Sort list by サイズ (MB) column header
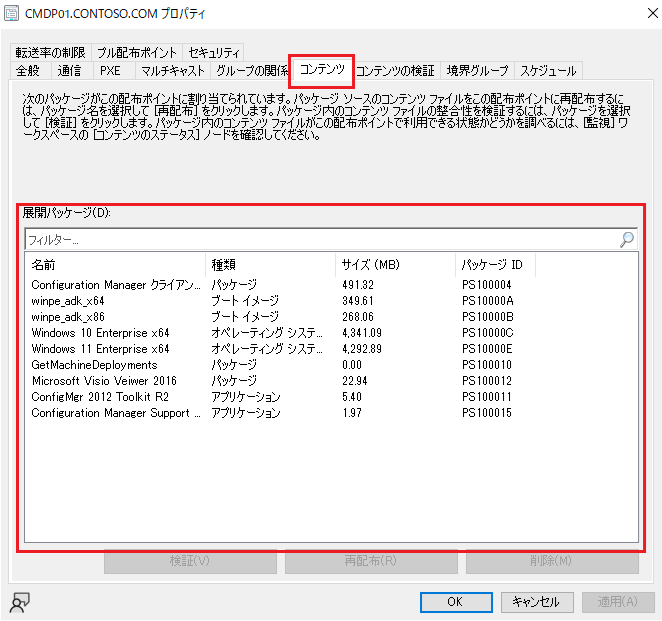Screen dimensions: 662x621 [394, 265]
